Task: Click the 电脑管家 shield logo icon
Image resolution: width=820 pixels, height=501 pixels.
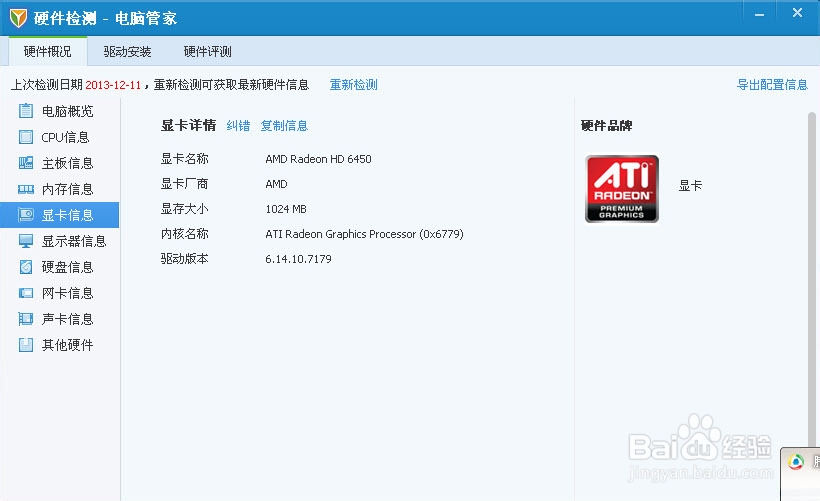Action: (x=18, y=18)
